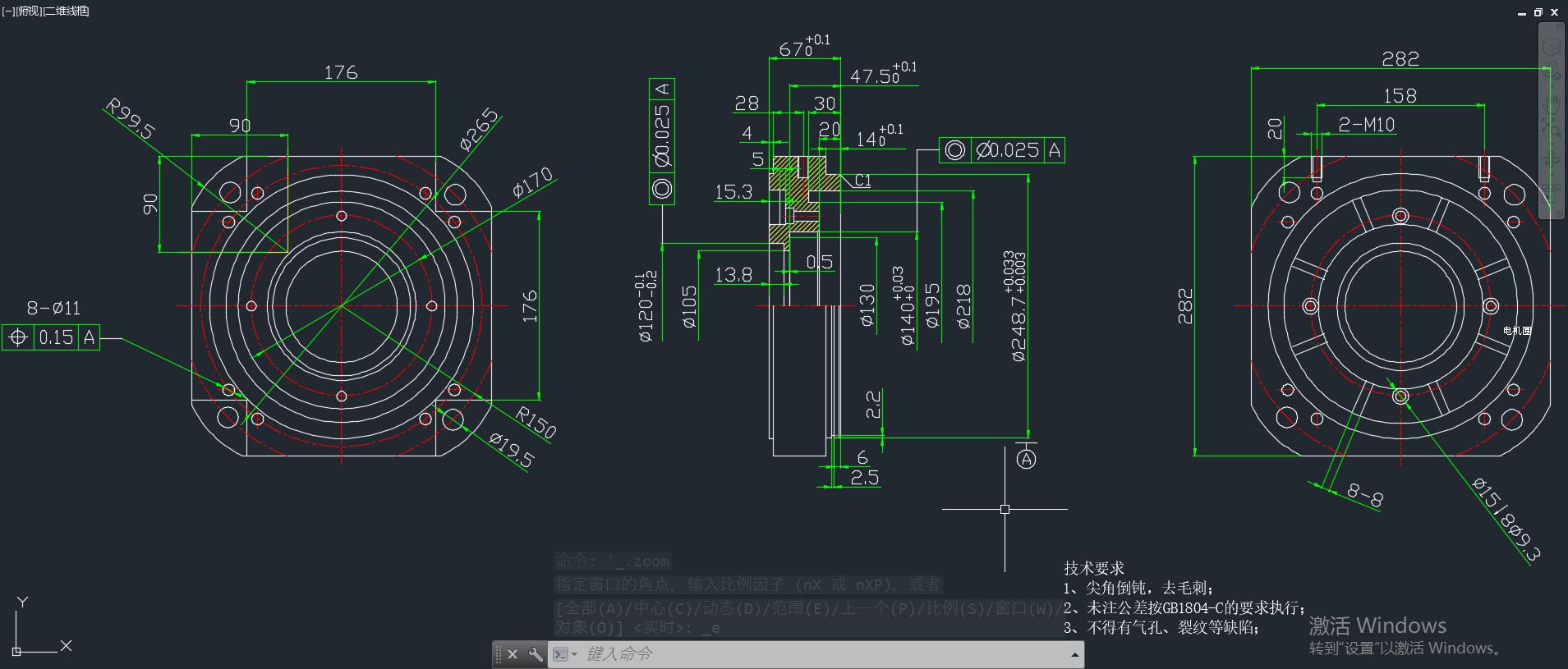This screenshot has width=1568, height=669.
Task: Select the 8-Ø11 position tolerance 0.15 frame
Action: tap(51, 337)
